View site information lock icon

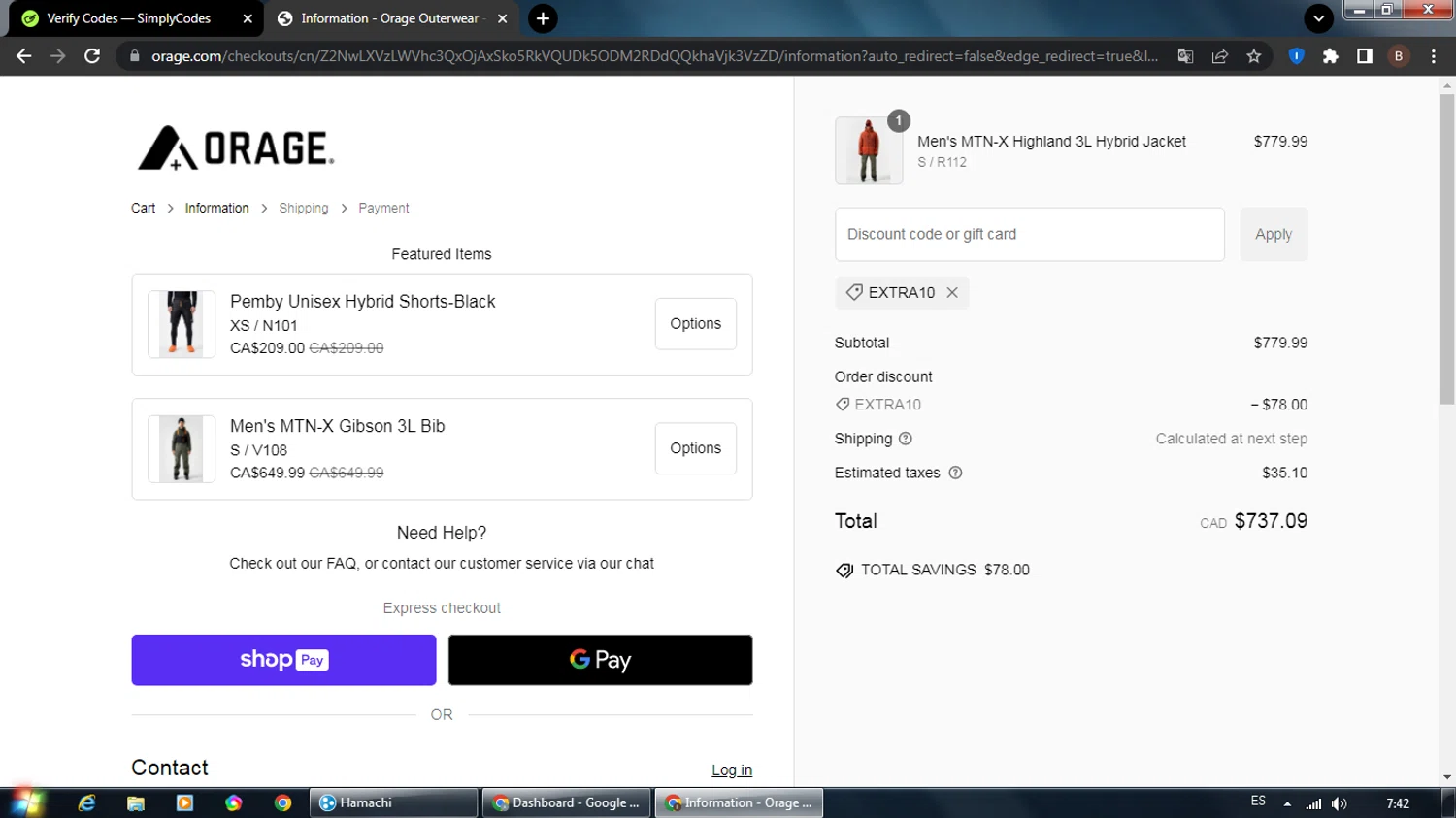[134, 56]
